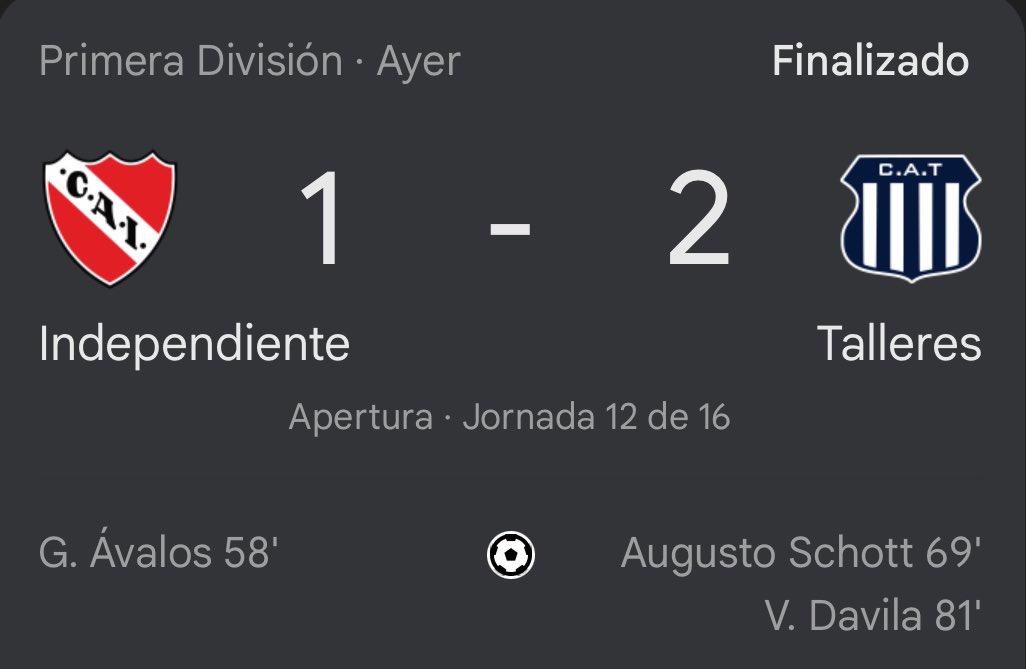Screen dimensions: 1026x669
Task: Click the C.A.I. banner on crest
Action: pos(107,209)
